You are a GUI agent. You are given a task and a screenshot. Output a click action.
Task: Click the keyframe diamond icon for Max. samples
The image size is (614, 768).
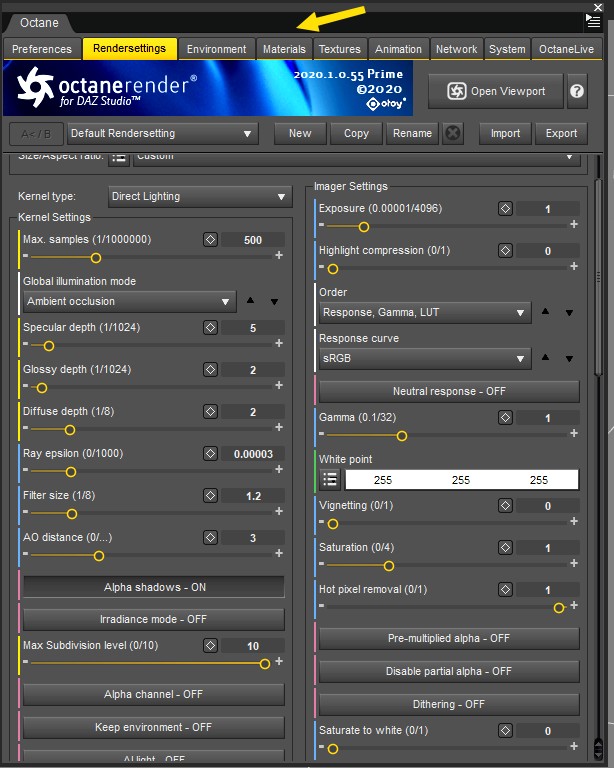pyautogui.click(x=211, y=240)
